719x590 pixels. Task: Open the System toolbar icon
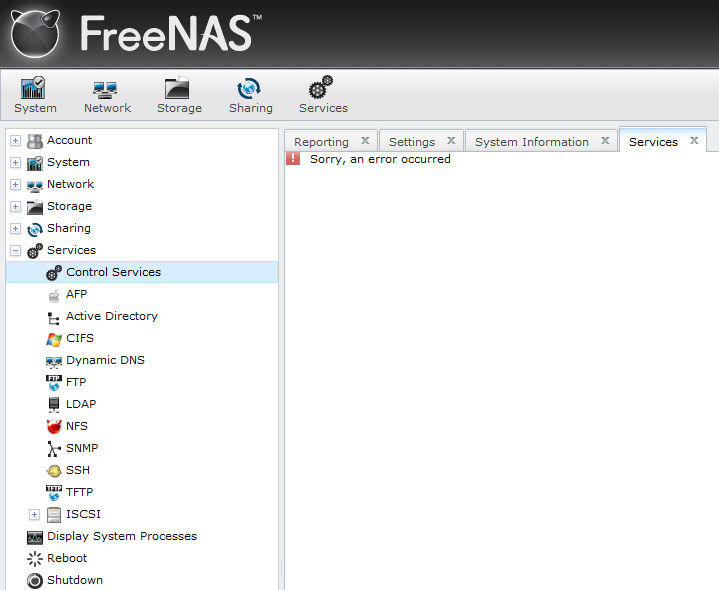[x=35, y=95]
